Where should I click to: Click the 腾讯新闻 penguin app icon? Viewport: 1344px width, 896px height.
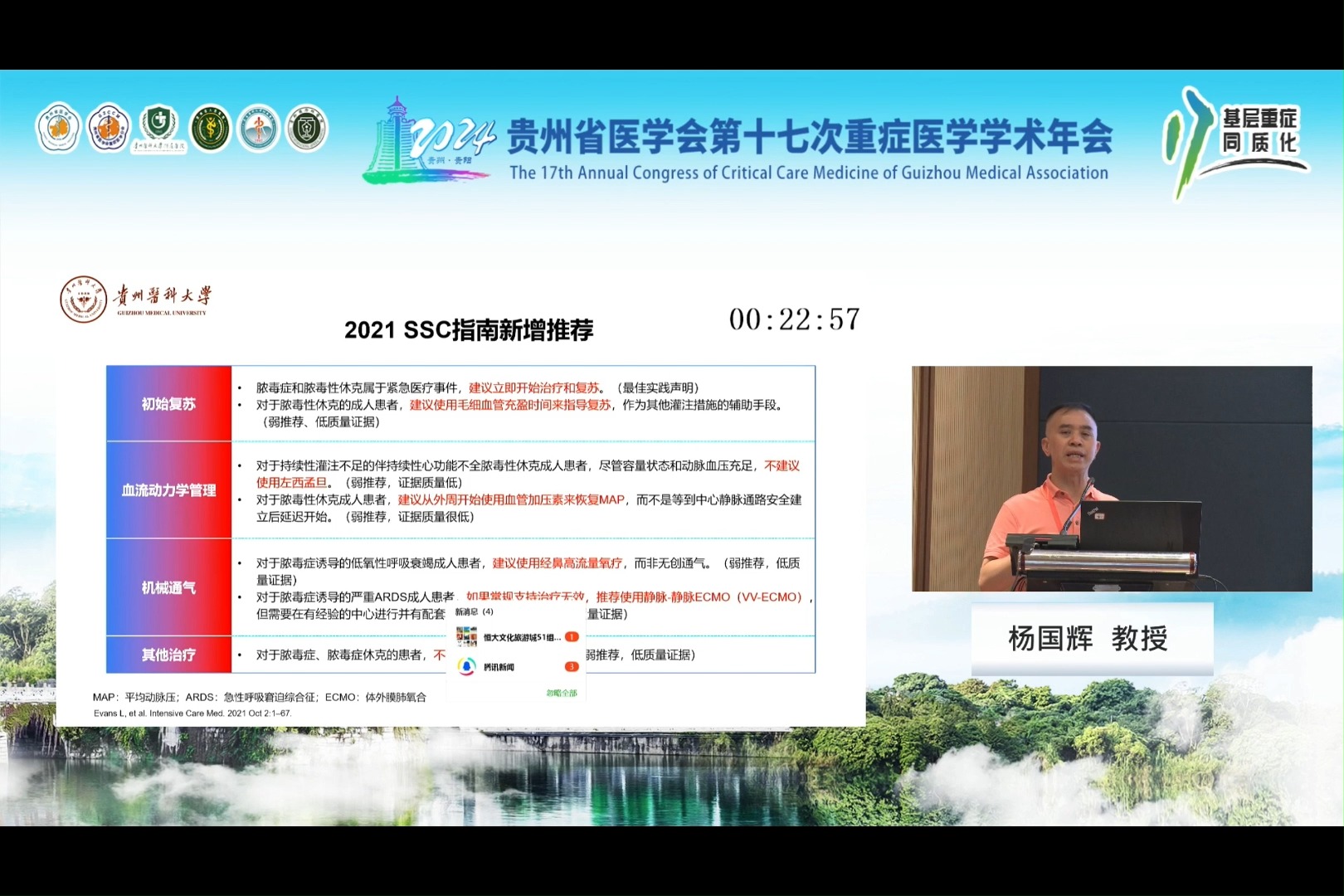pyautogui.click(x=466, y=667)
